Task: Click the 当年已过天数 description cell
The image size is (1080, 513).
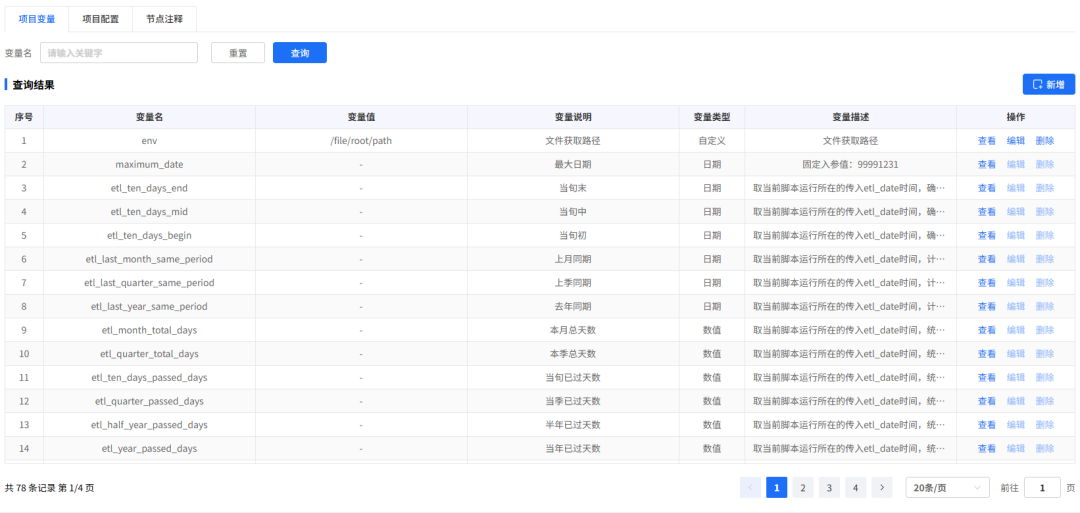Action: 573,448
